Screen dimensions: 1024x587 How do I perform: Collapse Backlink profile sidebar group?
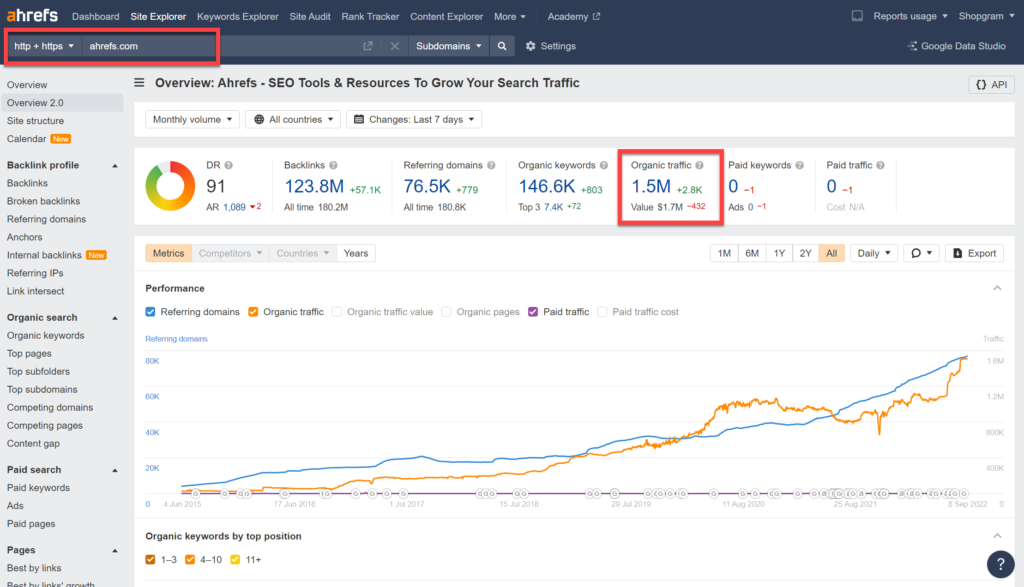tap(115, 166)
